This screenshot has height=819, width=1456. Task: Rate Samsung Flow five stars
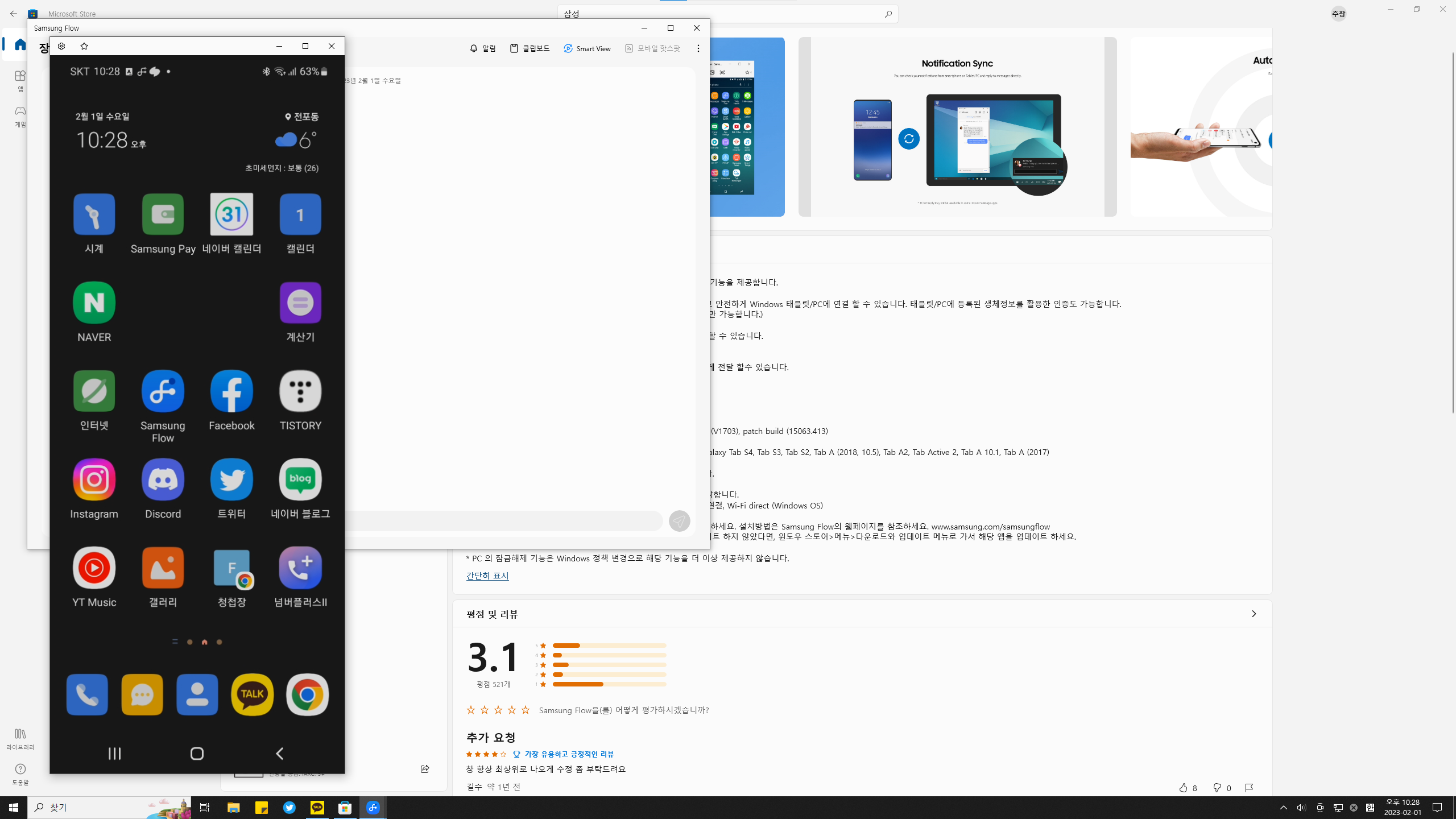tap(526, 710)
